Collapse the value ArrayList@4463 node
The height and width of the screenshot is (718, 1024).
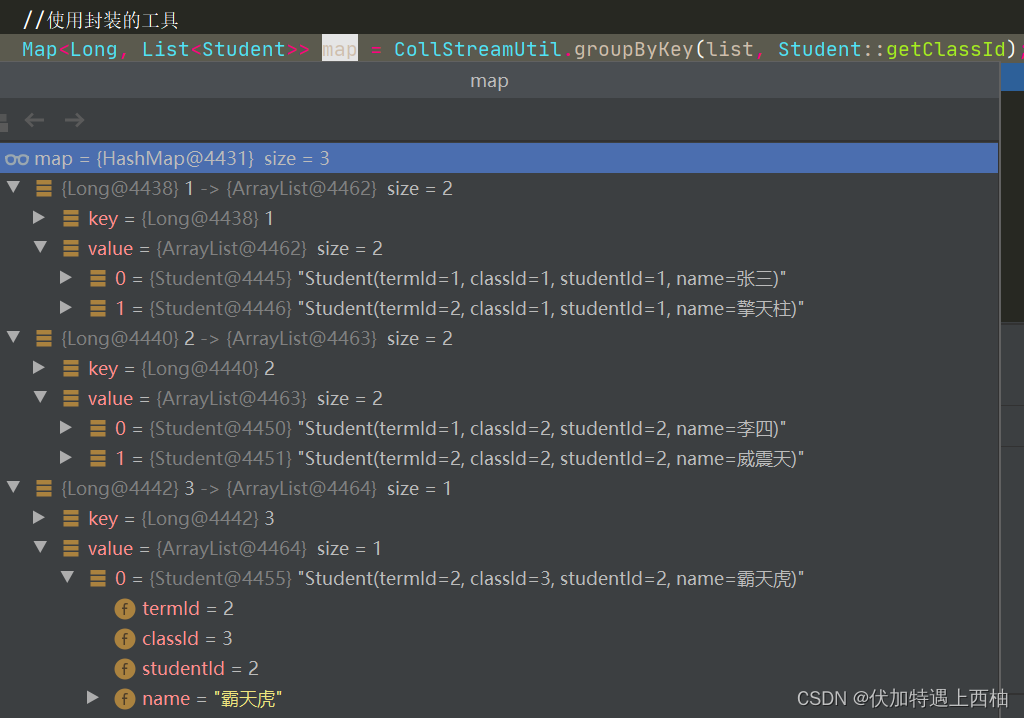(40, 397)
